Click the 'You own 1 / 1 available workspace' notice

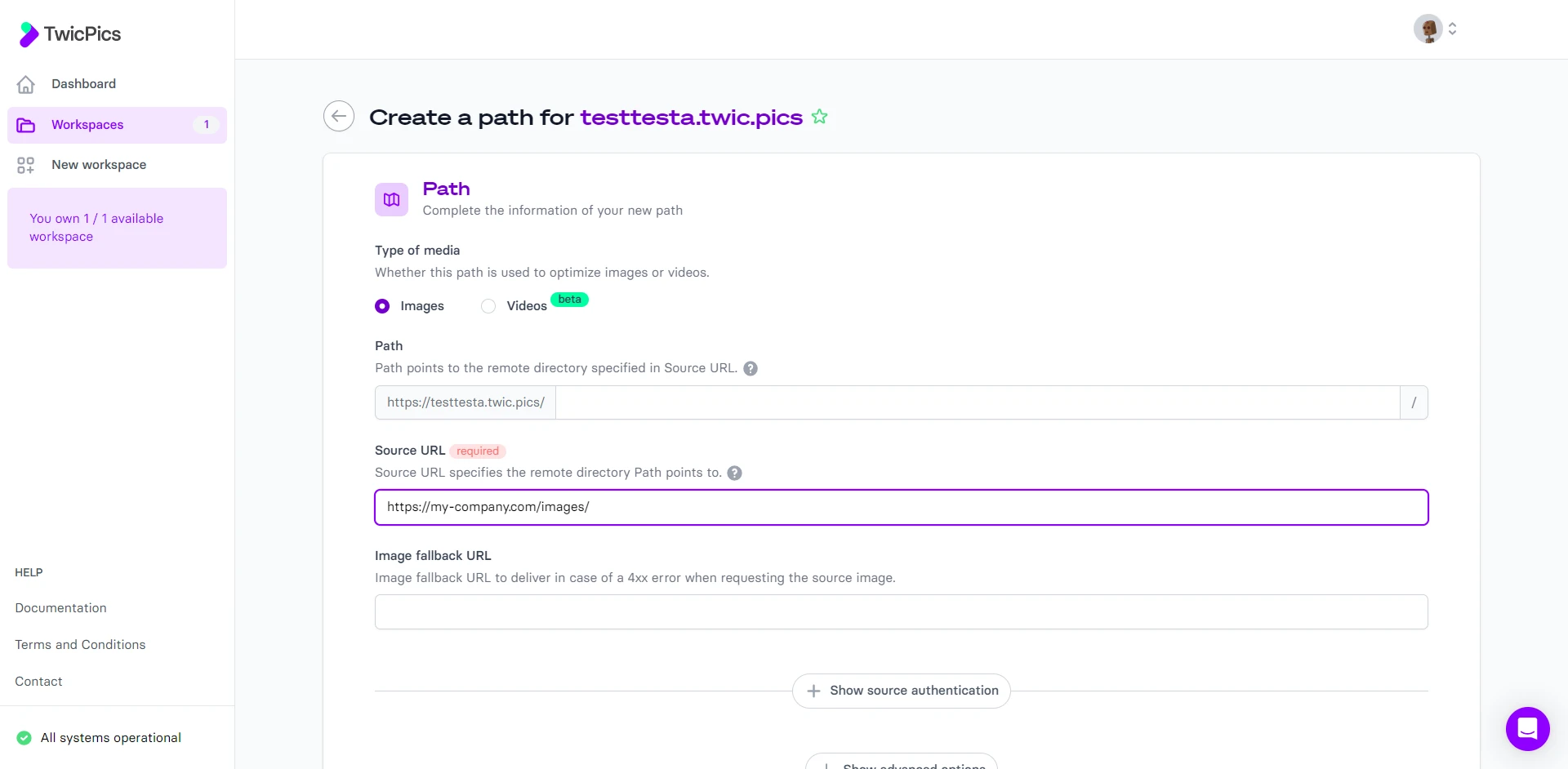coord(117,228)
